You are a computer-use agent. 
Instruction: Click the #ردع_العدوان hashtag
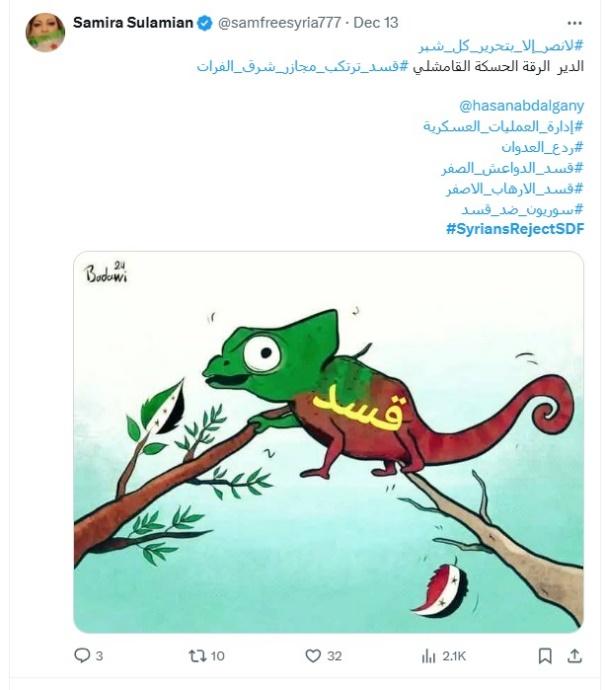543,147
